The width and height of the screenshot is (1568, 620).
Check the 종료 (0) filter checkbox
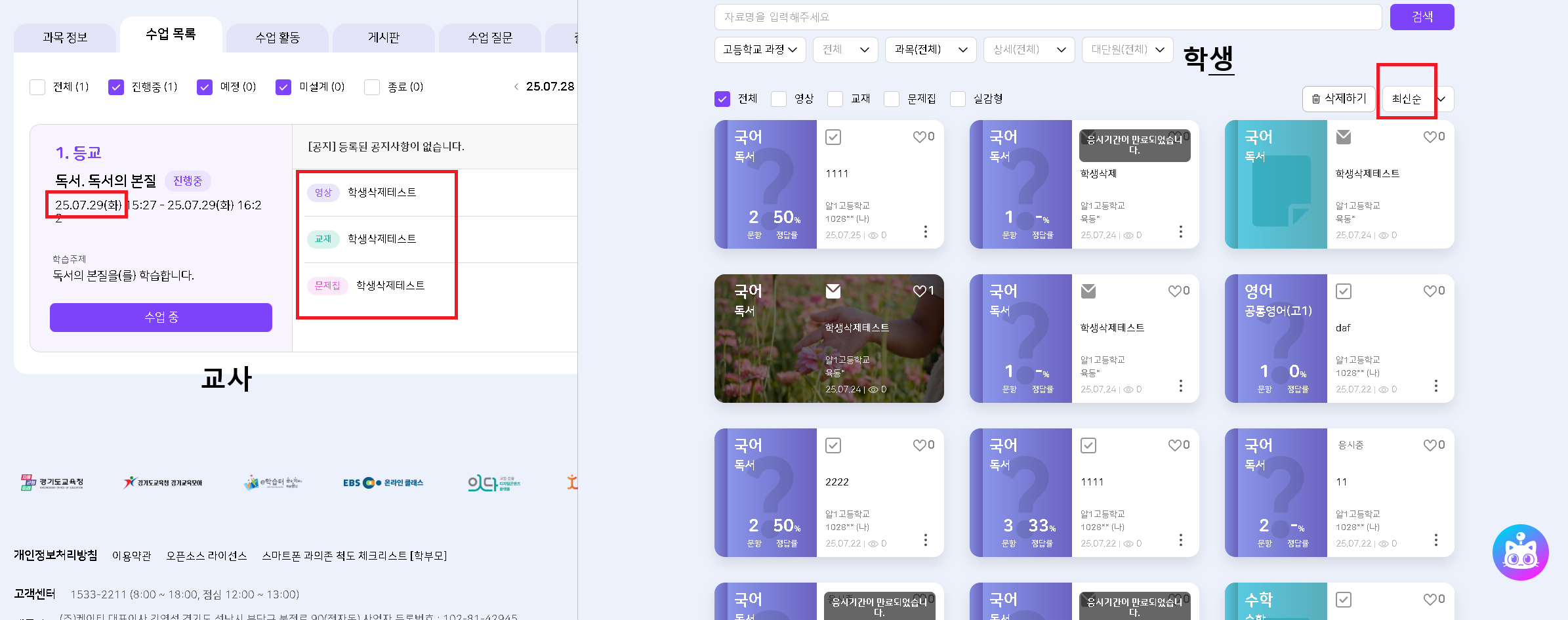pyautogui.click(x=372, y=87)
